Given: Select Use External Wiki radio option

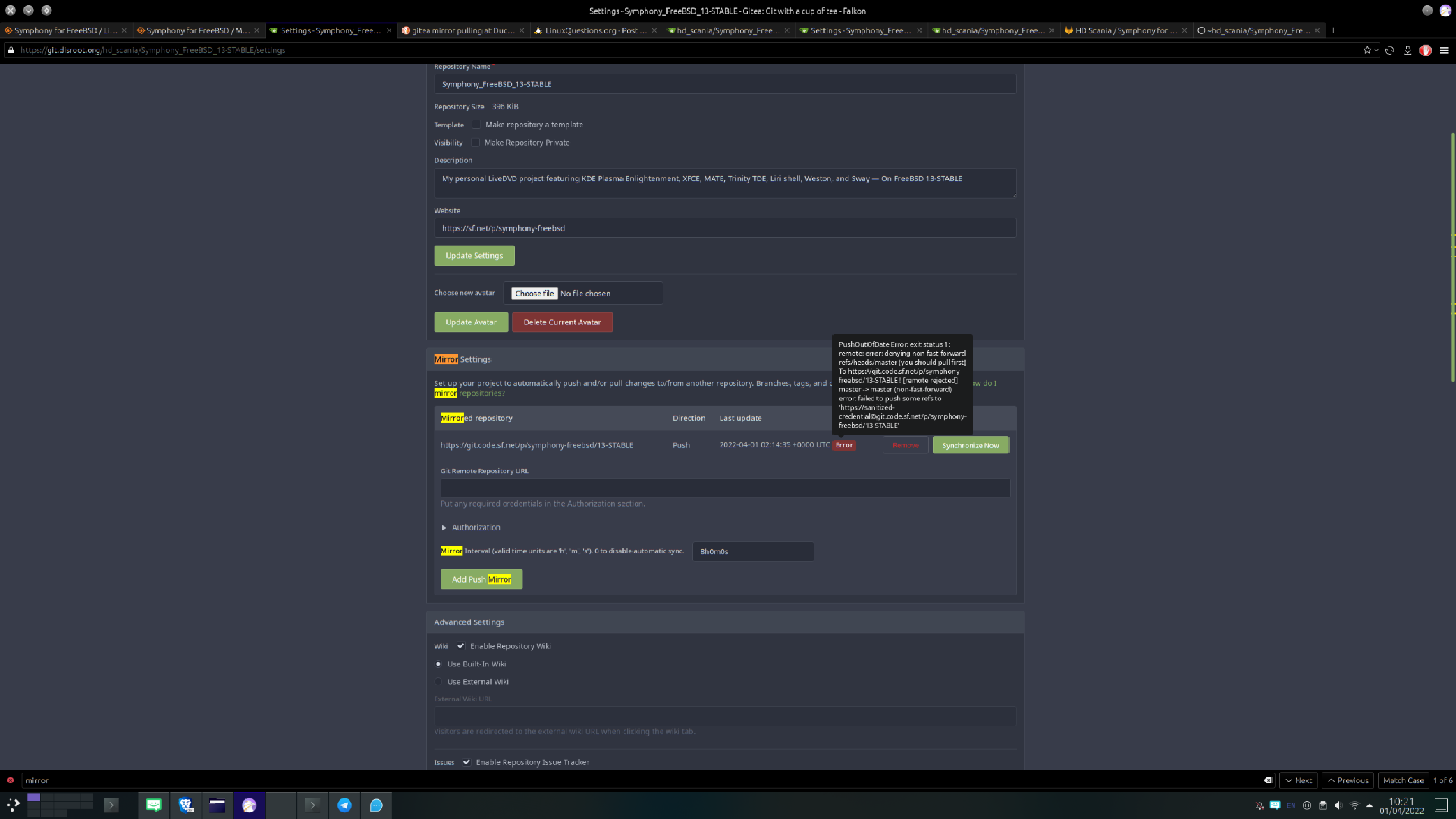Looking at the screenshot, I should pyautogui.click(x=438, y=682).
